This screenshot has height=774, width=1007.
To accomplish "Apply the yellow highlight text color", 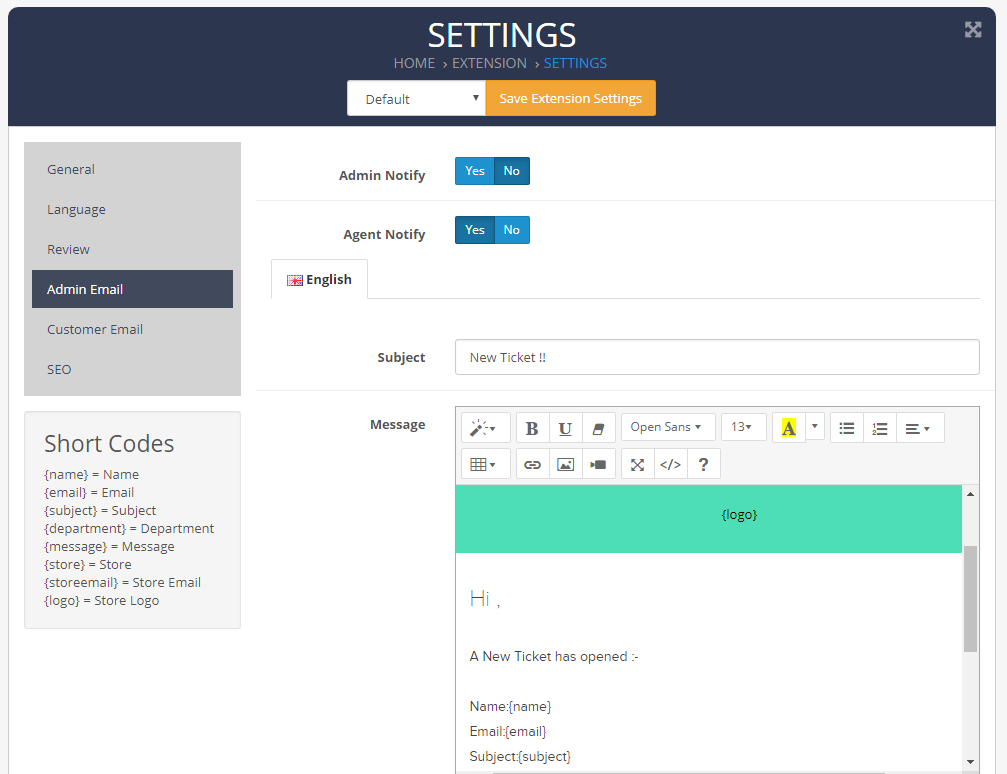I will 788,428.
